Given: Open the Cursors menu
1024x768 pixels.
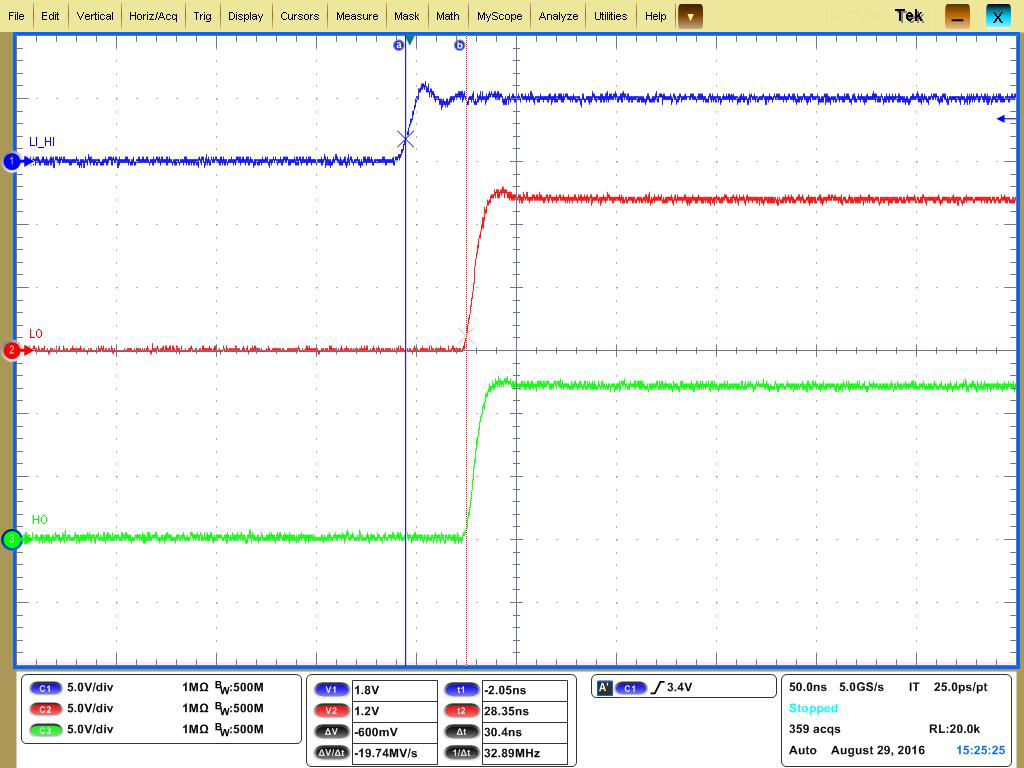Looking at the screenshot, I should tap(300, 16).
